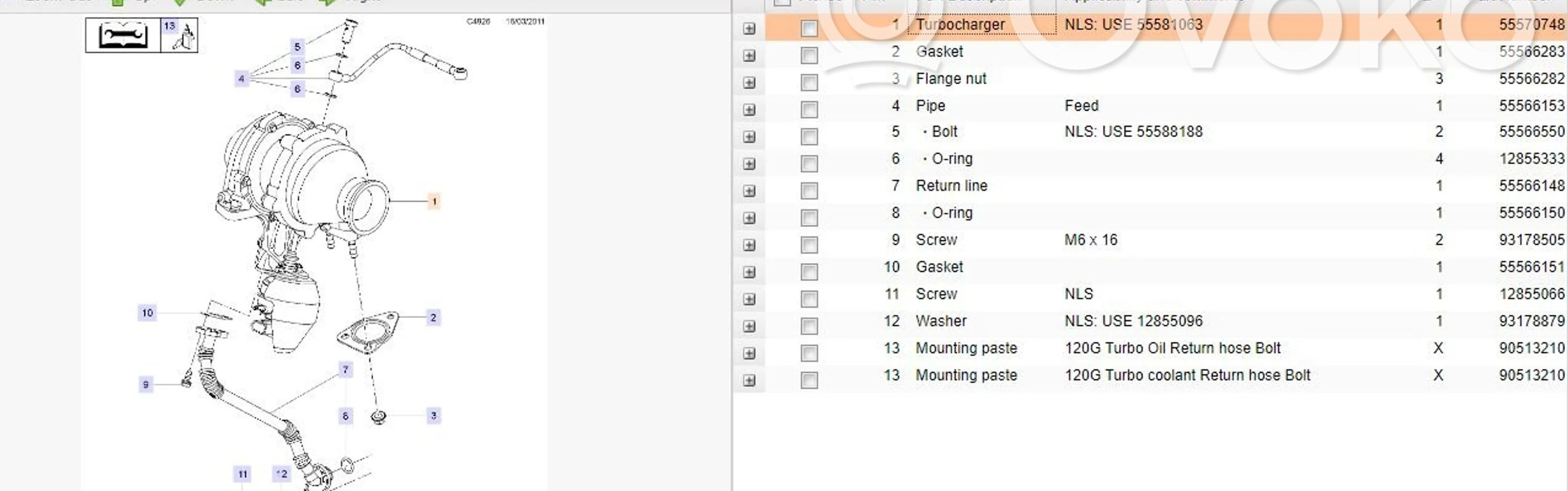Image resolution: width=1568 pixels, height=491 pixels.
Task: Select callout 10 in the diagram
Action: pos(147,313)
